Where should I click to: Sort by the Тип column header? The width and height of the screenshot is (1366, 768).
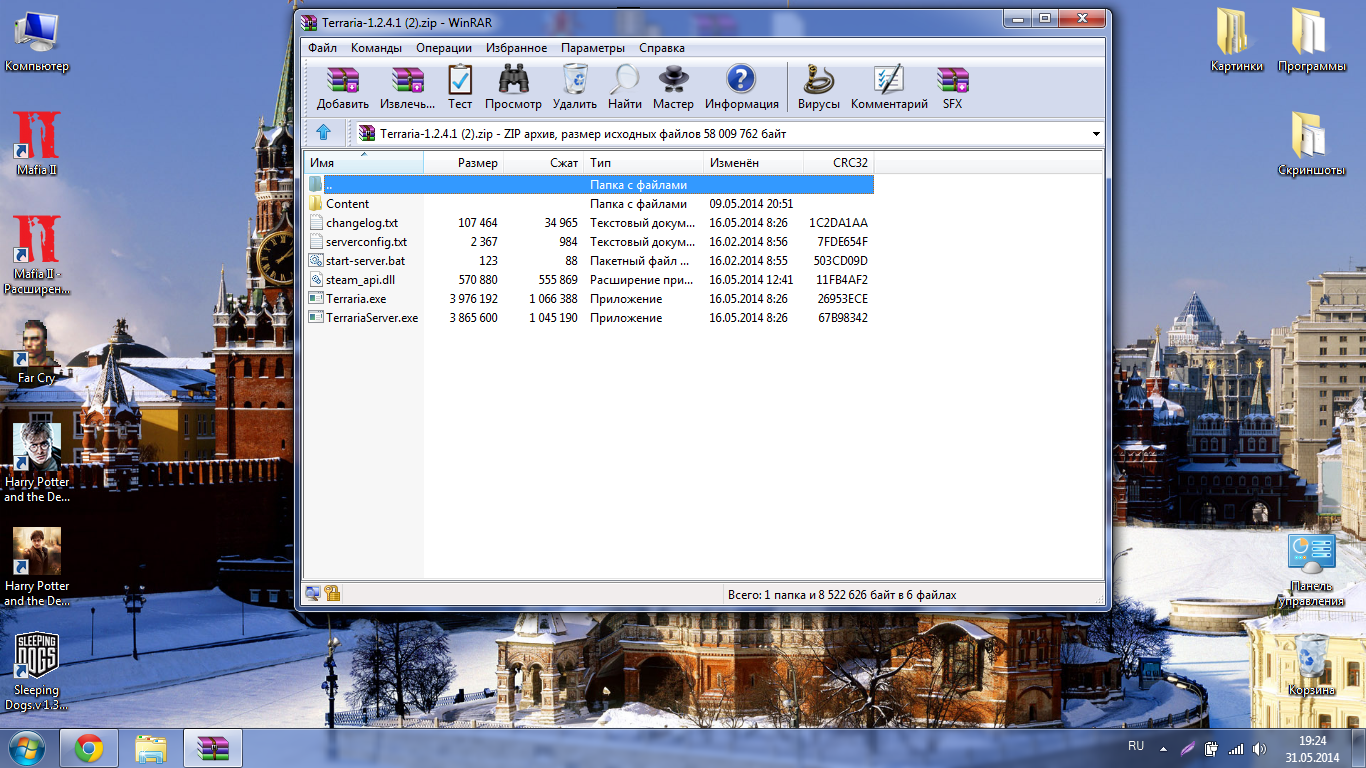click(644, 163)
